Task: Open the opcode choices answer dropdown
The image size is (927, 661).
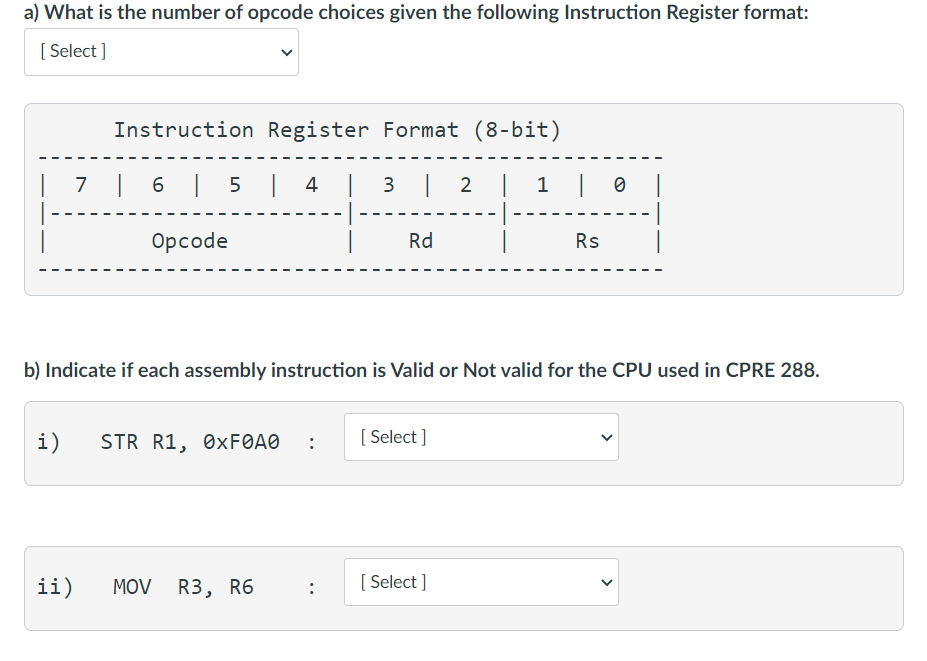Action: click(160, 52)
